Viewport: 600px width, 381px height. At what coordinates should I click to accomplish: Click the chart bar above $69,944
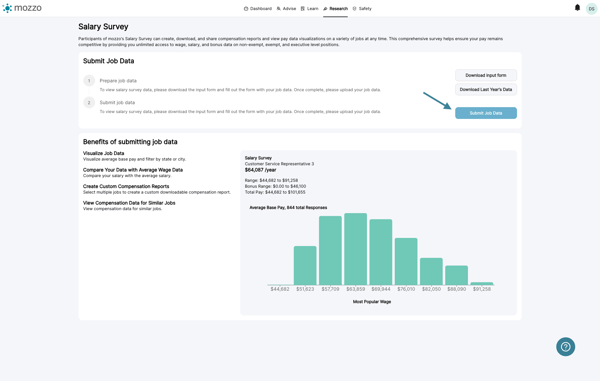(381, 252)
